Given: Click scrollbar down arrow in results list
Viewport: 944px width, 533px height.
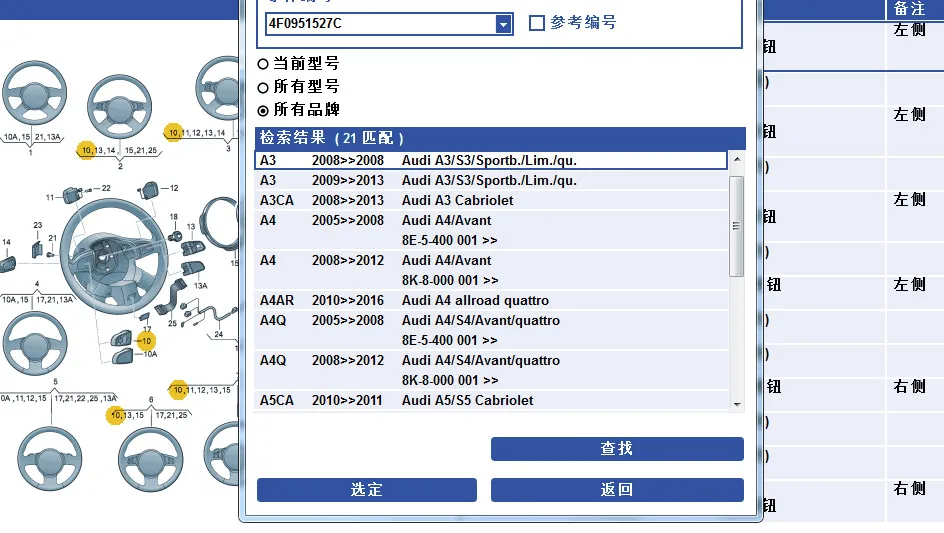Looking at the screenshot, I should [x=736, y=405].
